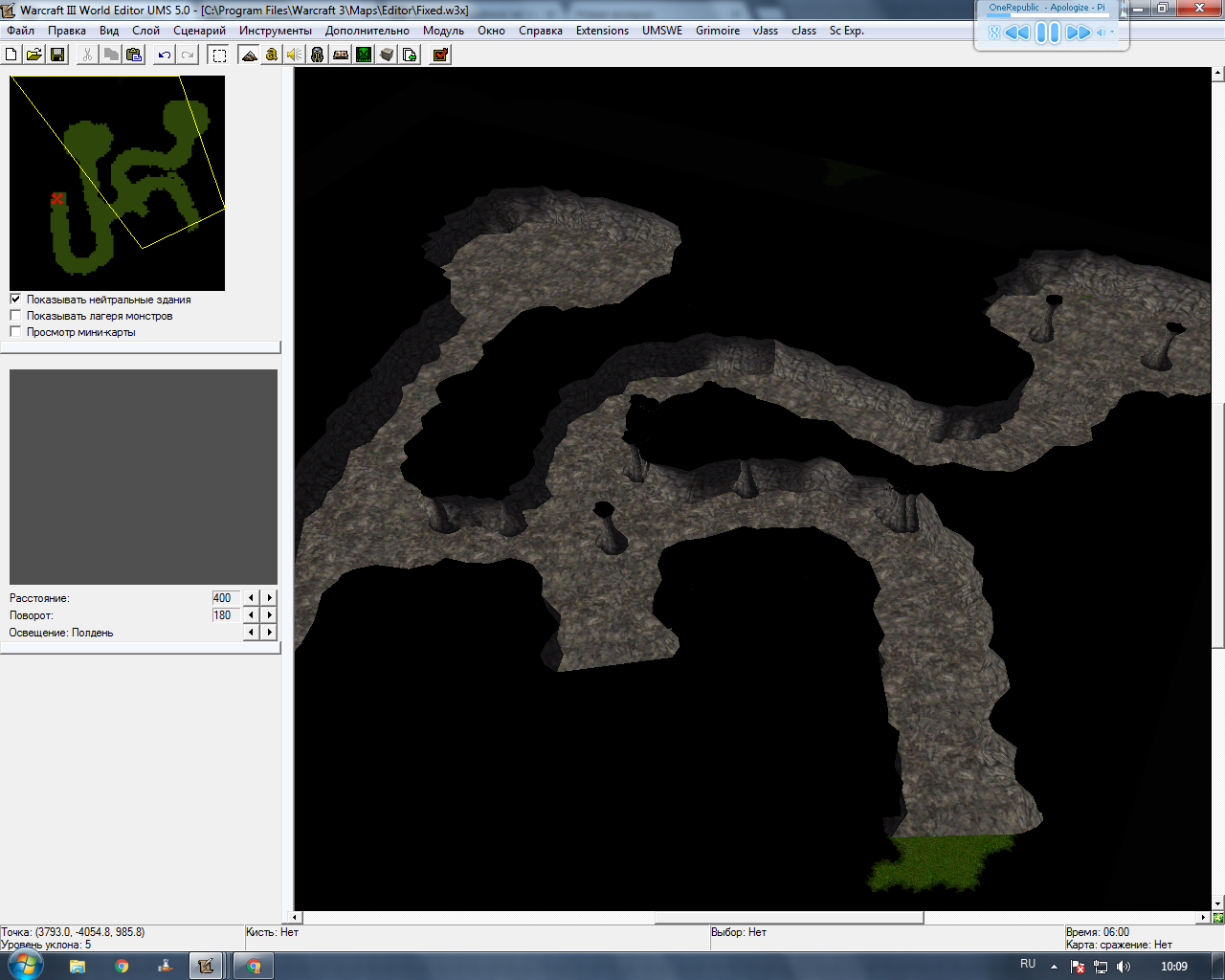The image size is (1225, 980).
Task: Click the Поворот value field 180
Action: tap(226, 614)
